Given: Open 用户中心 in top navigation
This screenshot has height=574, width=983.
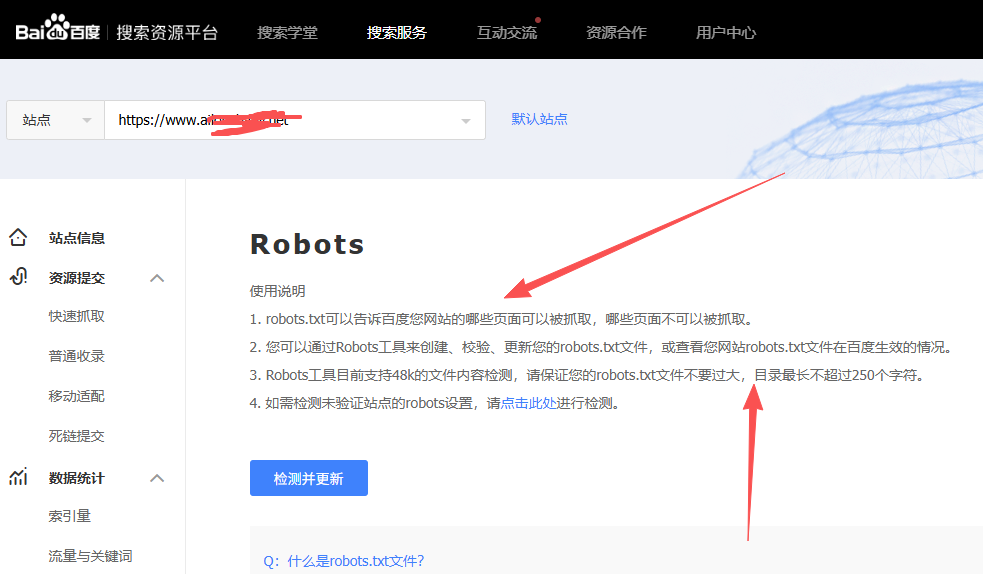Looking at the screenshot, I should (x=726, y=33).
